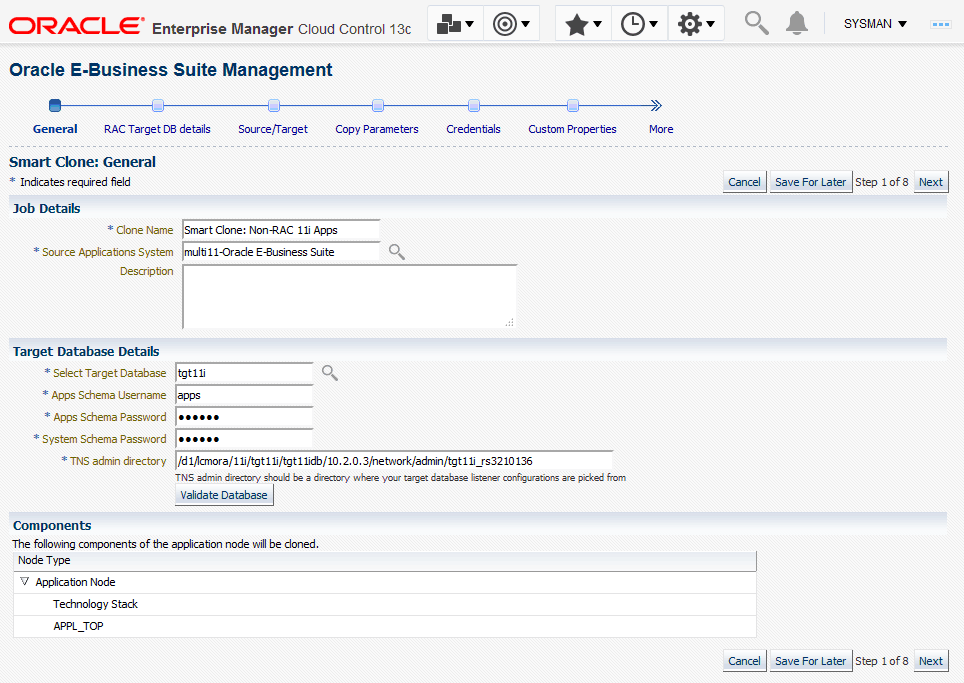Focus the Apps Schema Password field
The width and height of the screenshot is (964, 683).
[x=244, y=417]
